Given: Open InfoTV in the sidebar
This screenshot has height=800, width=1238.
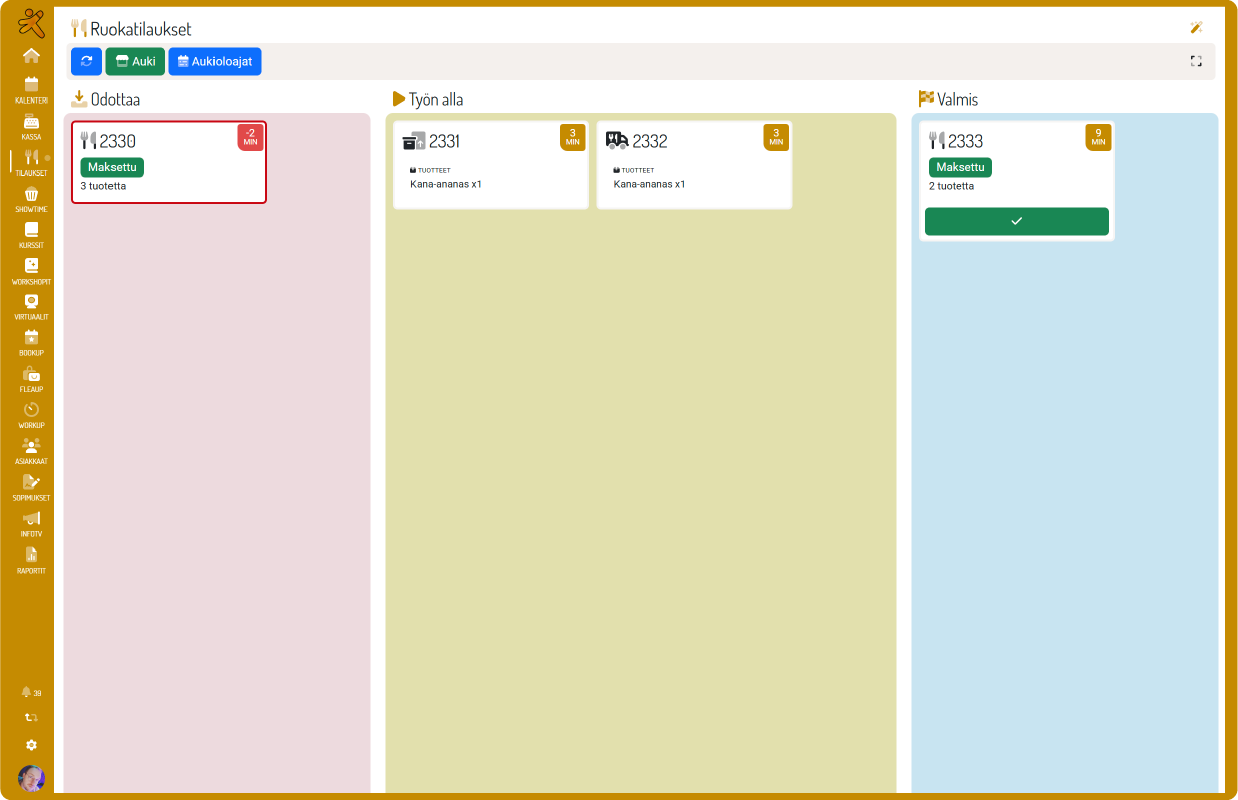Looking at the screenshot, I should click(x=31, y=524).
